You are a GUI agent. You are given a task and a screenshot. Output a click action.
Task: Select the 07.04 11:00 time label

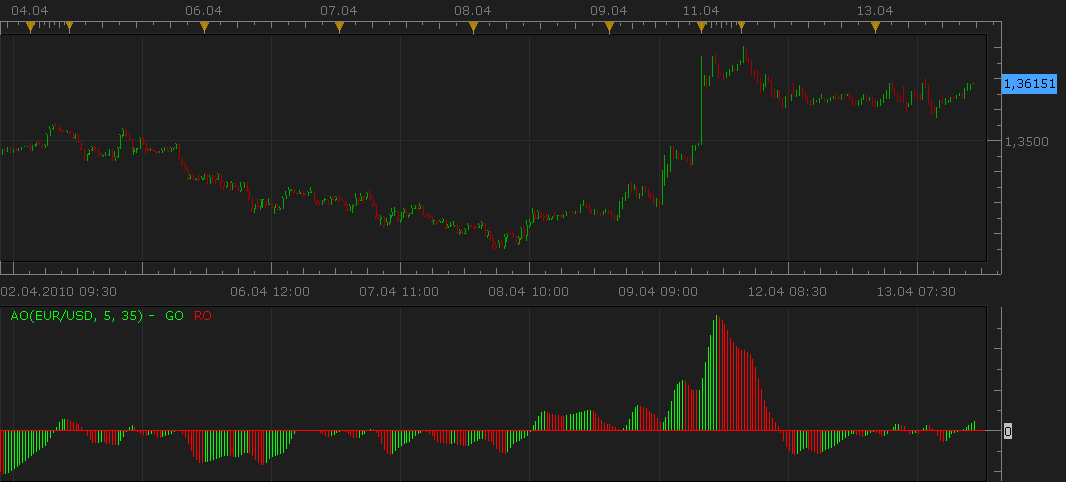pyautogui.click(x=398, y=292)
